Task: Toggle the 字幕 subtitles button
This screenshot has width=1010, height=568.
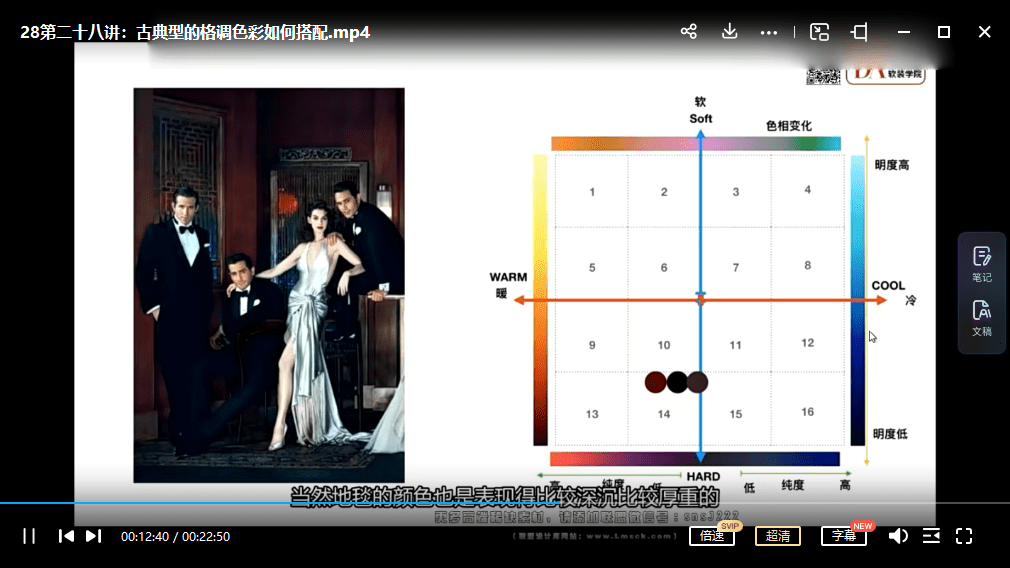Action: [x=843, y=536]
